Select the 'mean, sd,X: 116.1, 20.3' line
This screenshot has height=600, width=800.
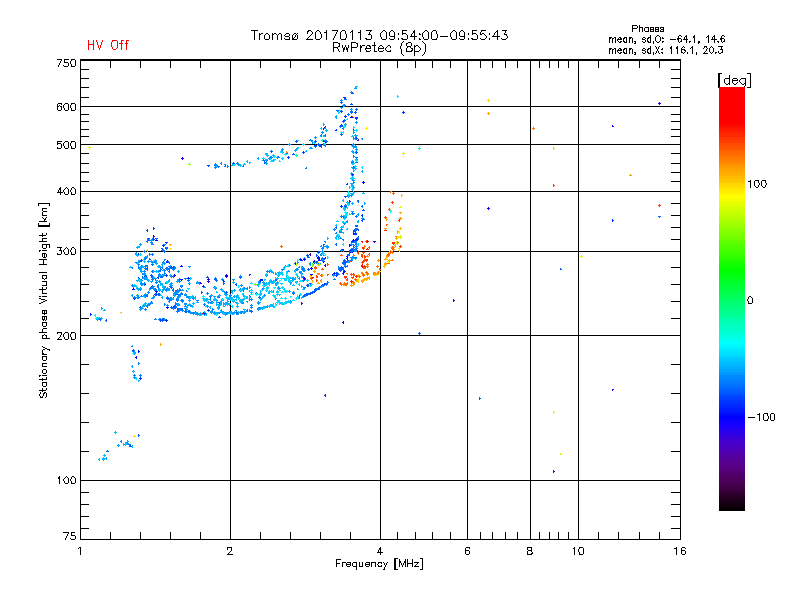pyautogui.click(x=665, y=50)
